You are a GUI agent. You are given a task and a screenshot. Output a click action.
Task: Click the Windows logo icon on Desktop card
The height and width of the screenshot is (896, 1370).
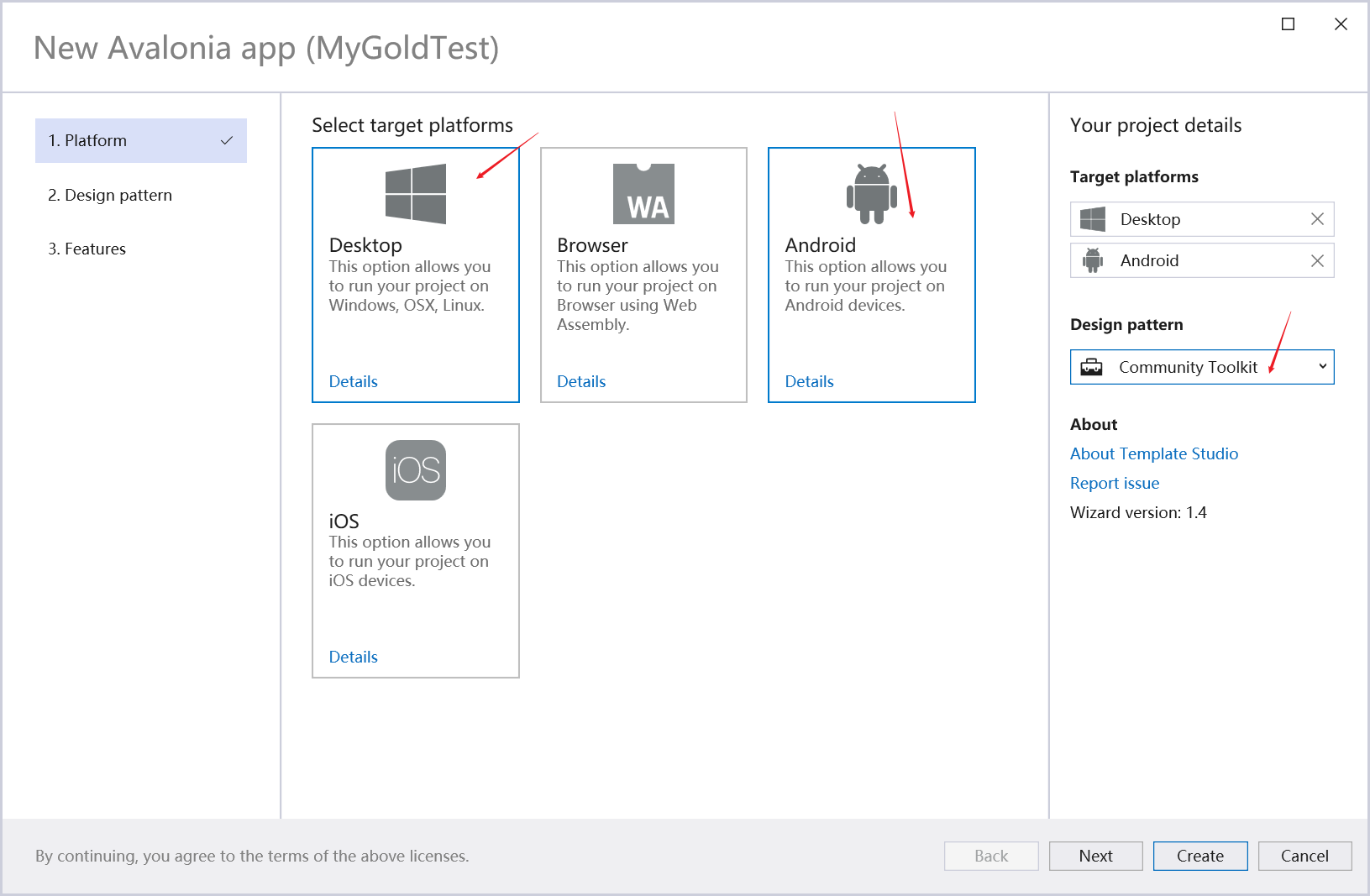(x=416, y=194)
